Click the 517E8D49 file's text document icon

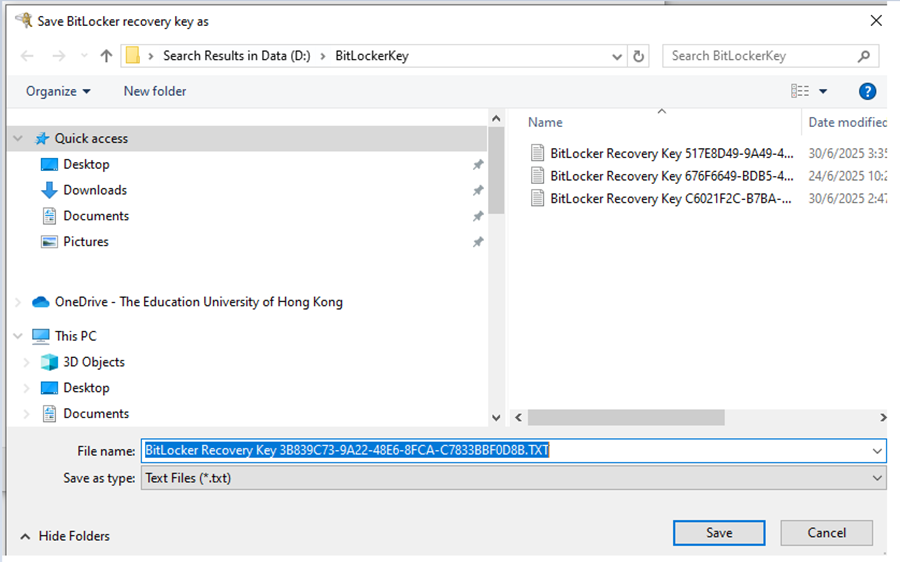pos(537,153)
